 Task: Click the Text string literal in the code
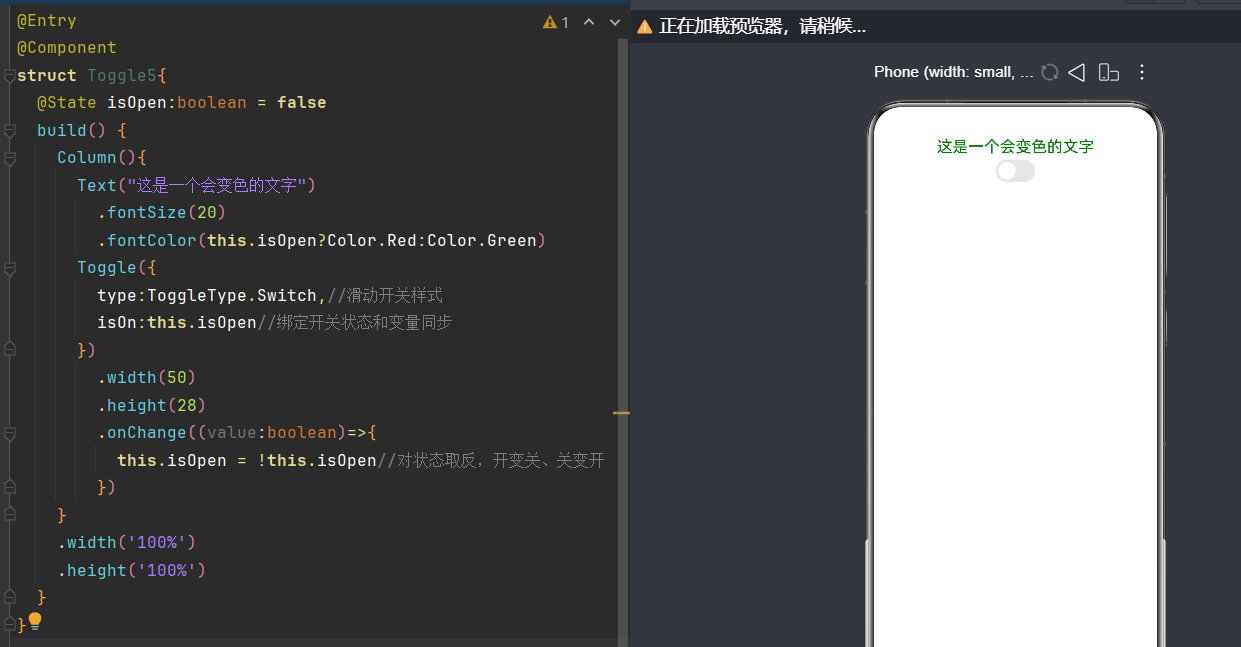(217, 185)
